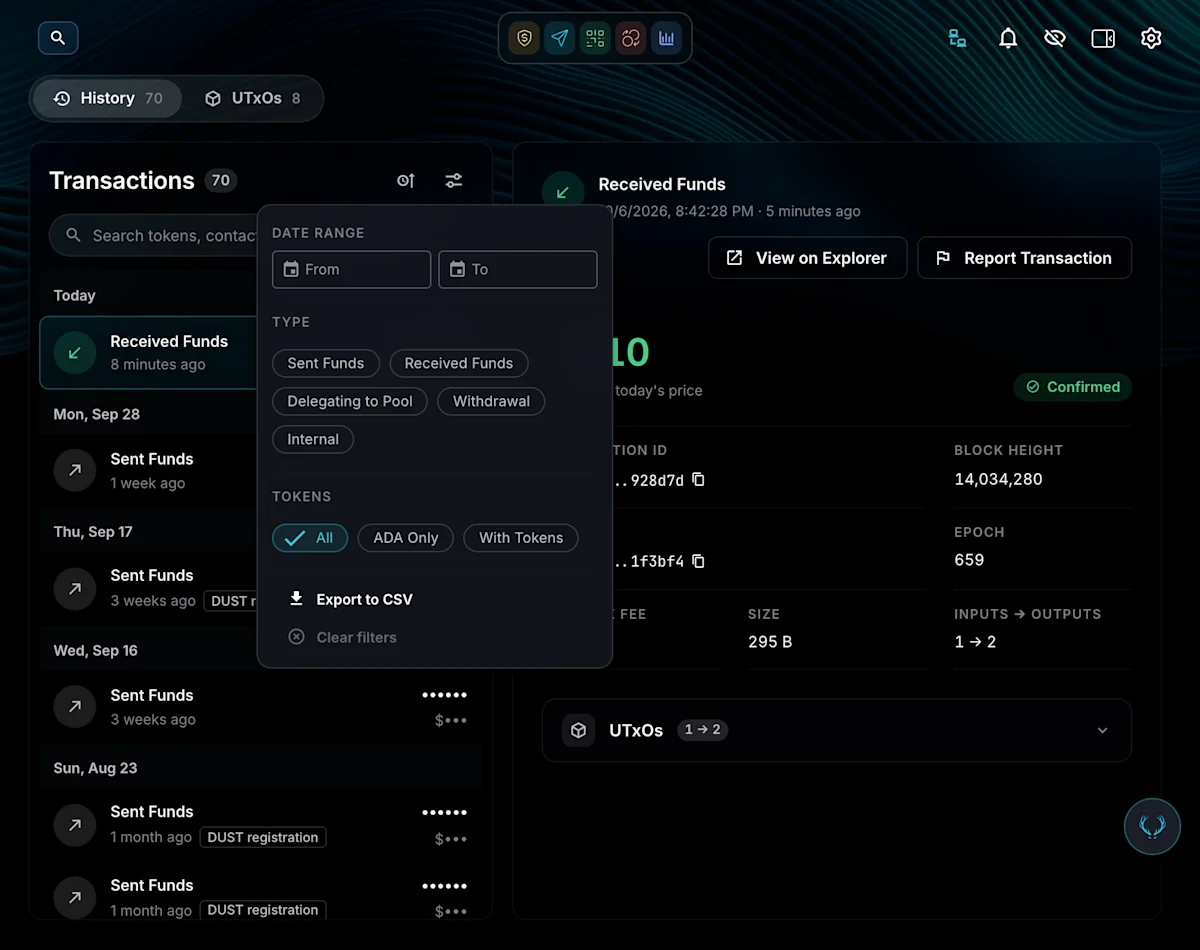Toggle the filter sliders icon
Screen dimensions: 1200x950
click(454, 181)
